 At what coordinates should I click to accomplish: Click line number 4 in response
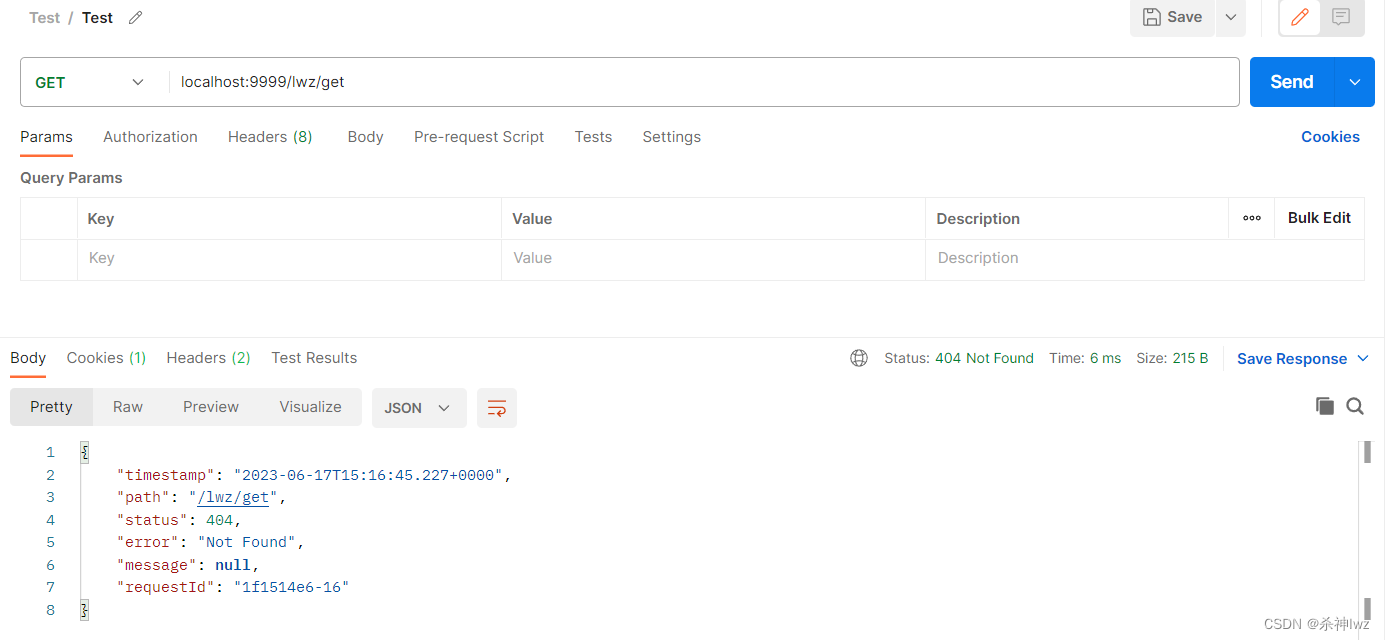51,520
